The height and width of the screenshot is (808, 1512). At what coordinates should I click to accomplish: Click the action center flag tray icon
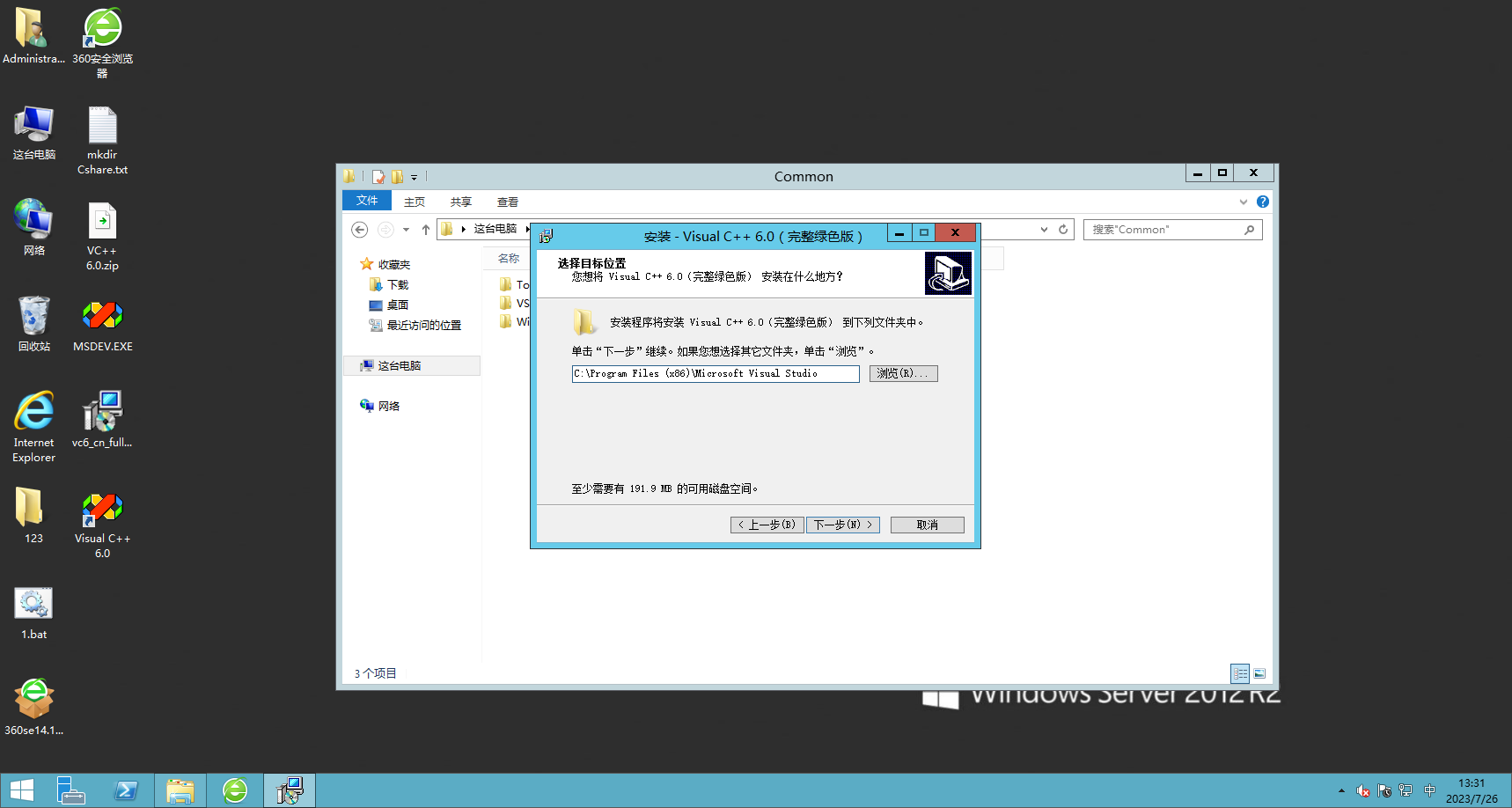(1384, 790)
